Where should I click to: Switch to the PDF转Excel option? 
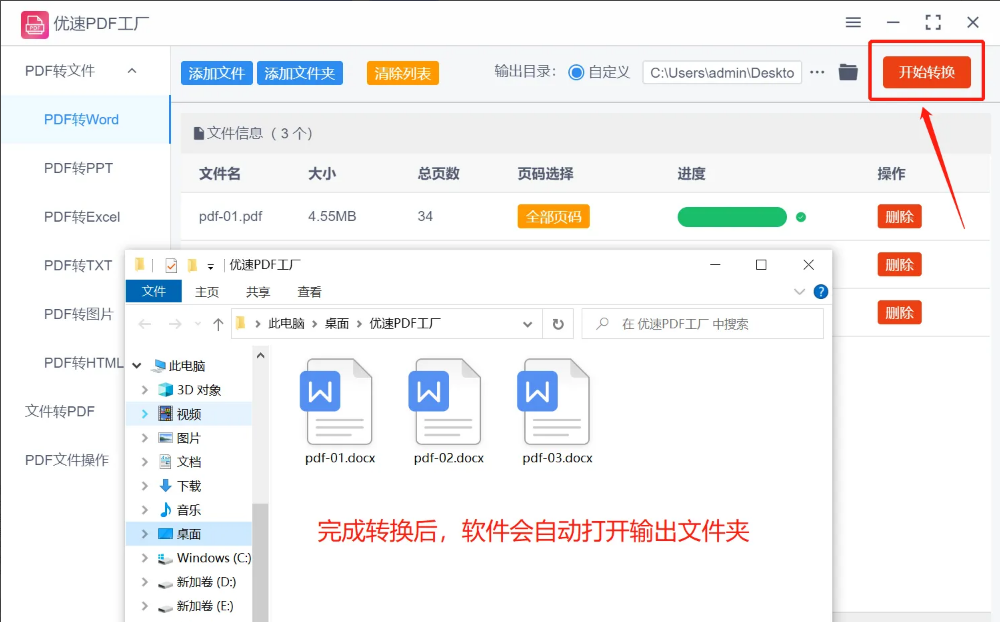pos(82,217)
